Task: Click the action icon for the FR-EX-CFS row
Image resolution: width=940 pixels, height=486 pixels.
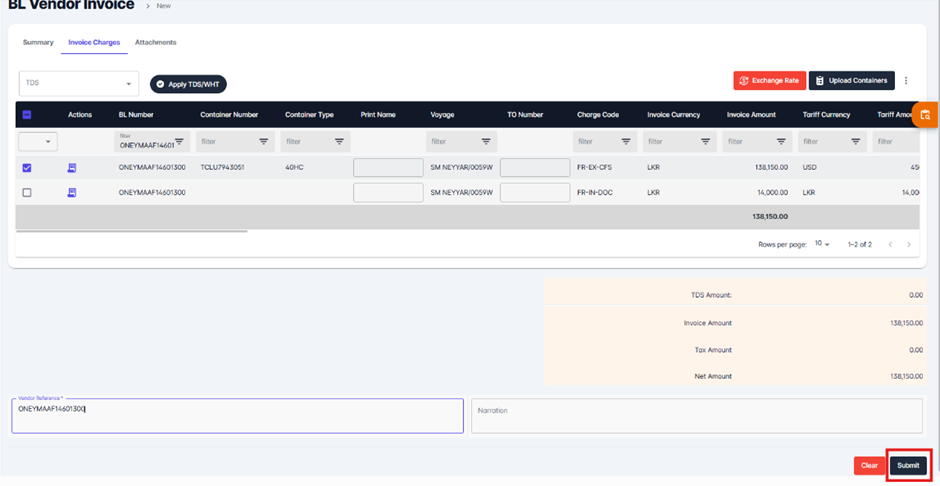Action: (x=72, y=168)
